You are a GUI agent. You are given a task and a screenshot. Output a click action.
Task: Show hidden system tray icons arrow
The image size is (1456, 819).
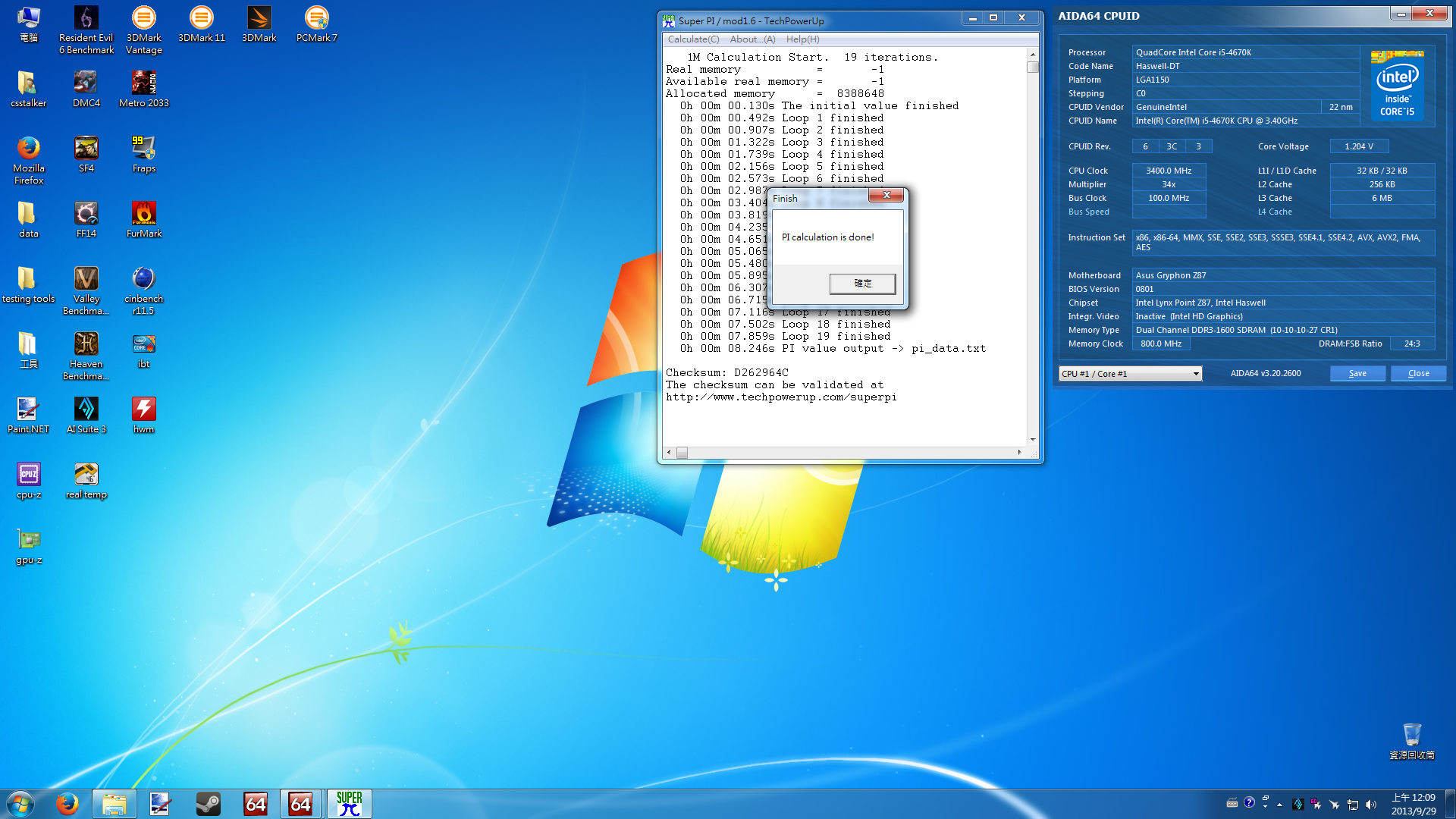[x=1279, y=805]
